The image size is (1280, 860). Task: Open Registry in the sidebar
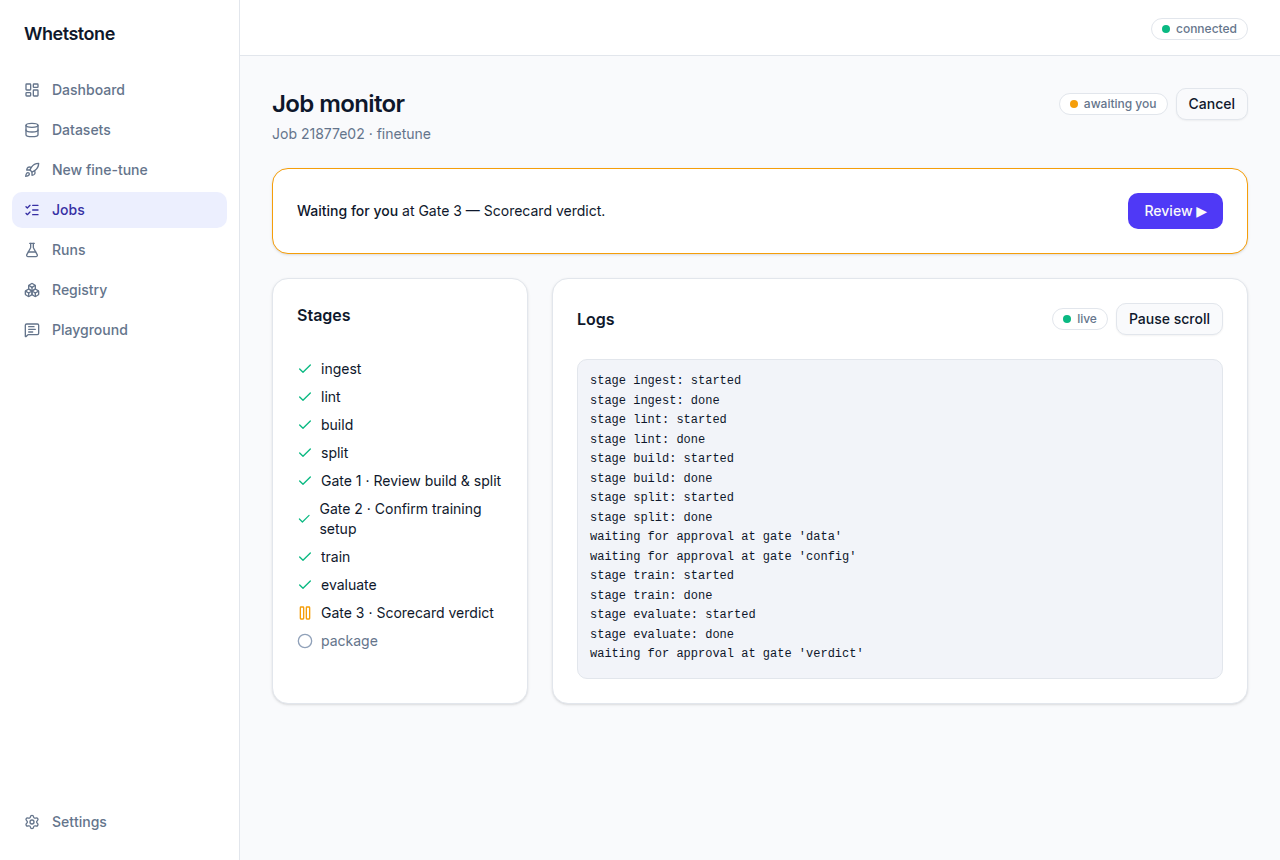[119, 290]
